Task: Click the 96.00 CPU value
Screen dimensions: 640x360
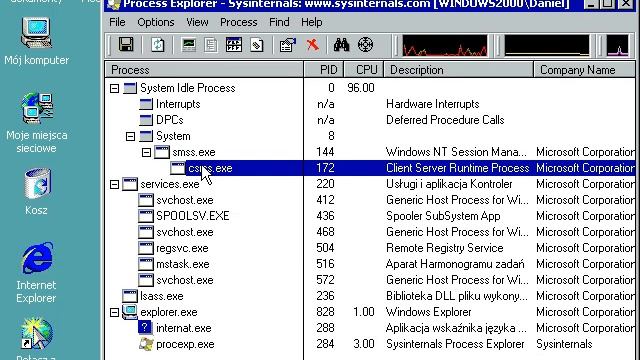Action: coord(361,88)
